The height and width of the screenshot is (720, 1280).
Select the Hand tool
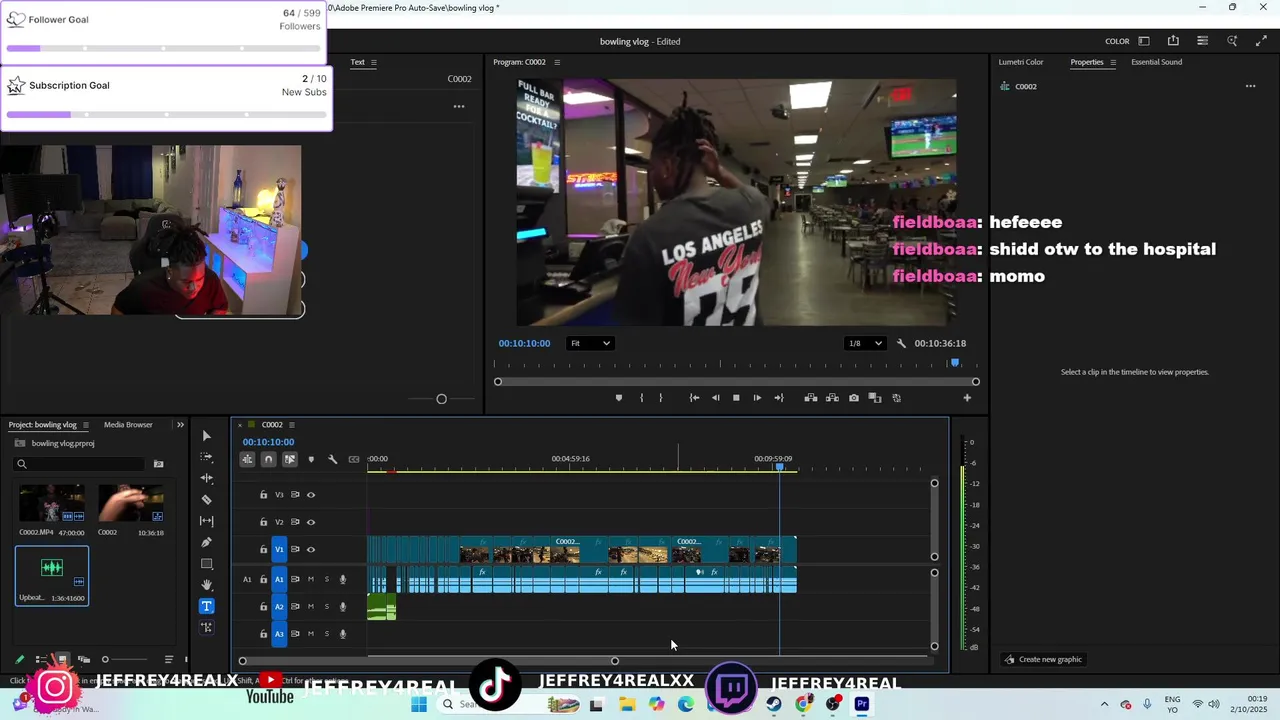[x=206, y=585]
